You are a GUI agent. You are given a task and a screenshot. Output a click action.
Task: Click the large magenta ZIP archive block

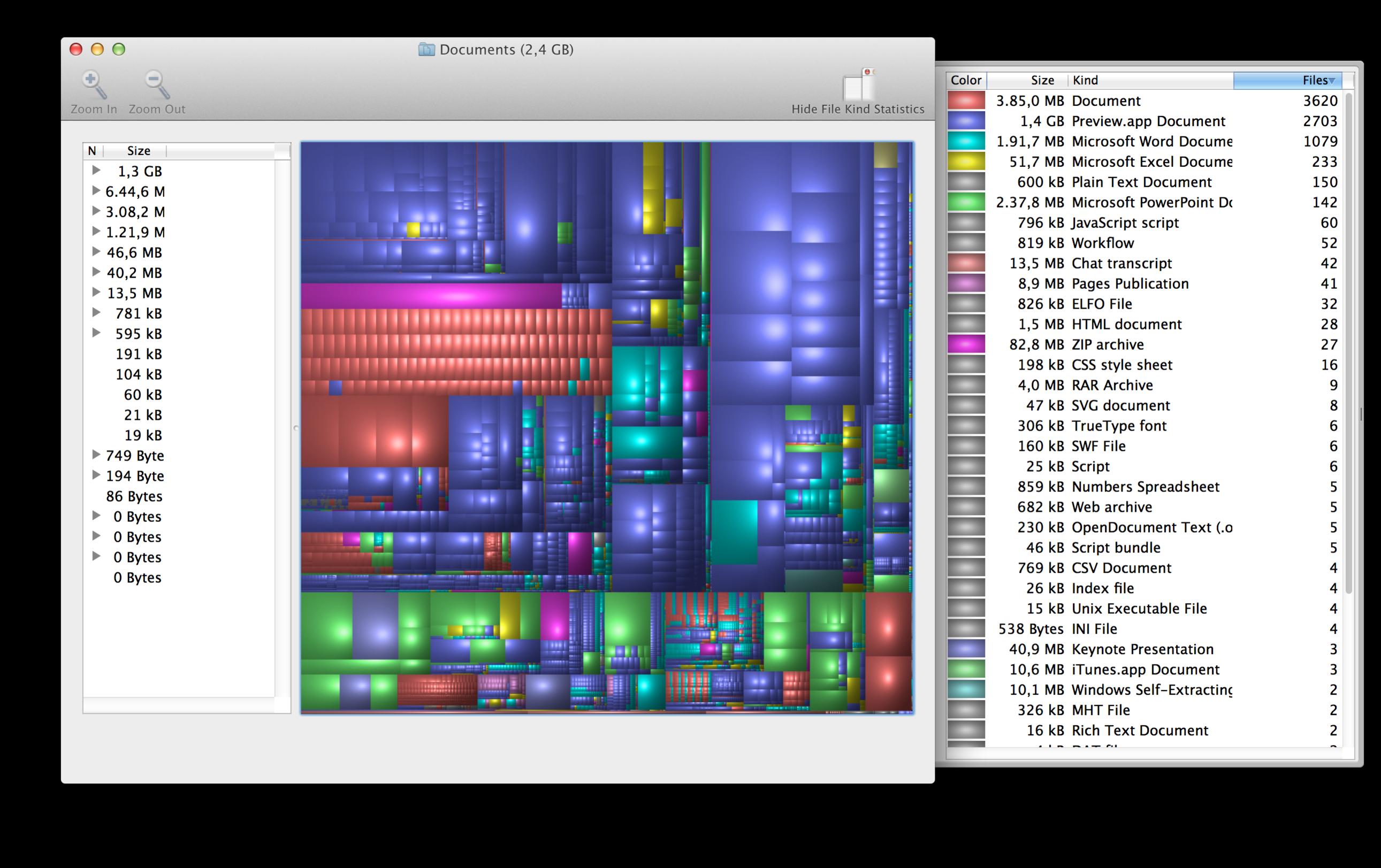click(x=431, y=296)
